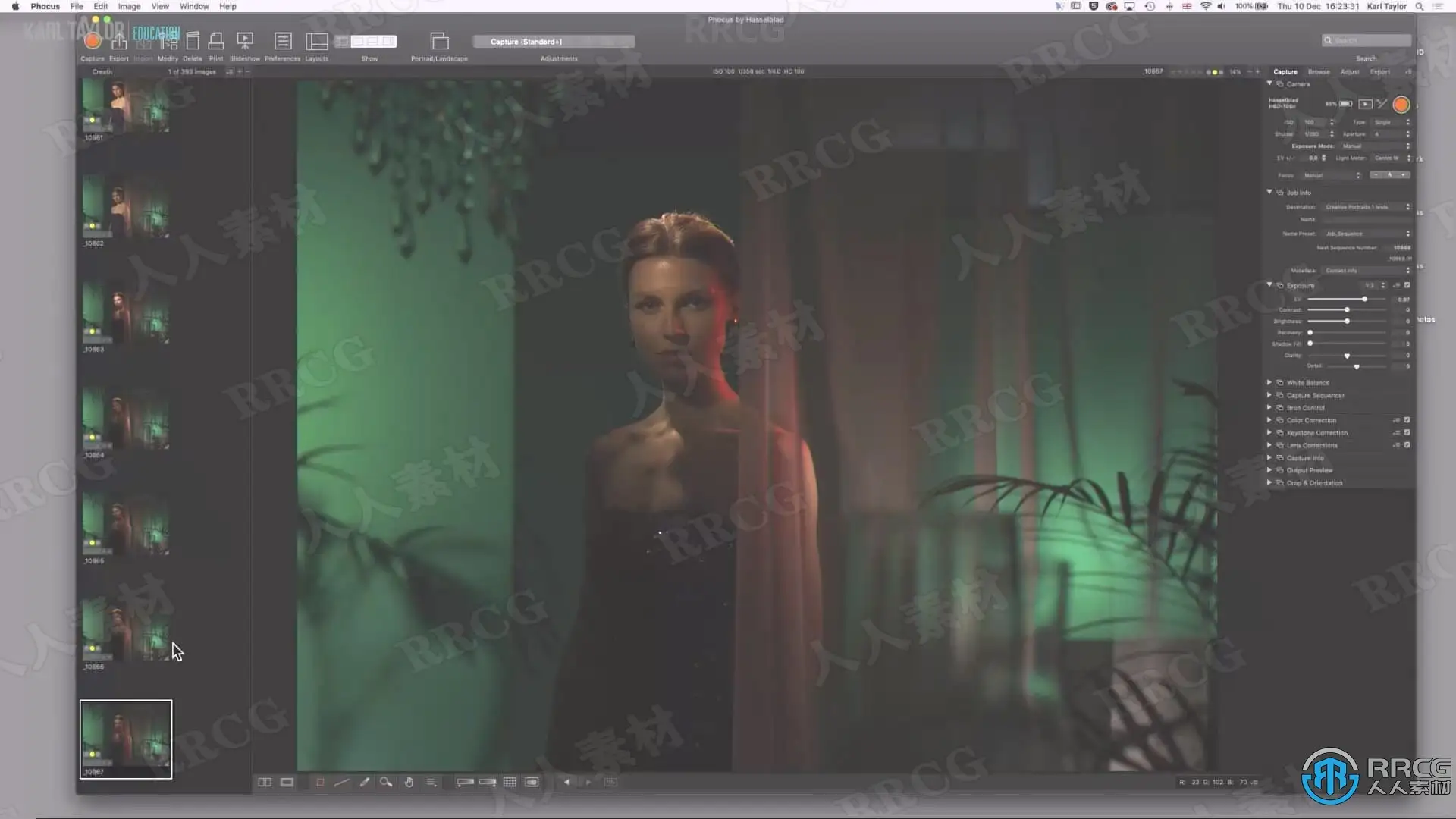1456x819 pixels.
Task: Select thumbnail _10863 in the filmstrip
Action: (126, 314)
